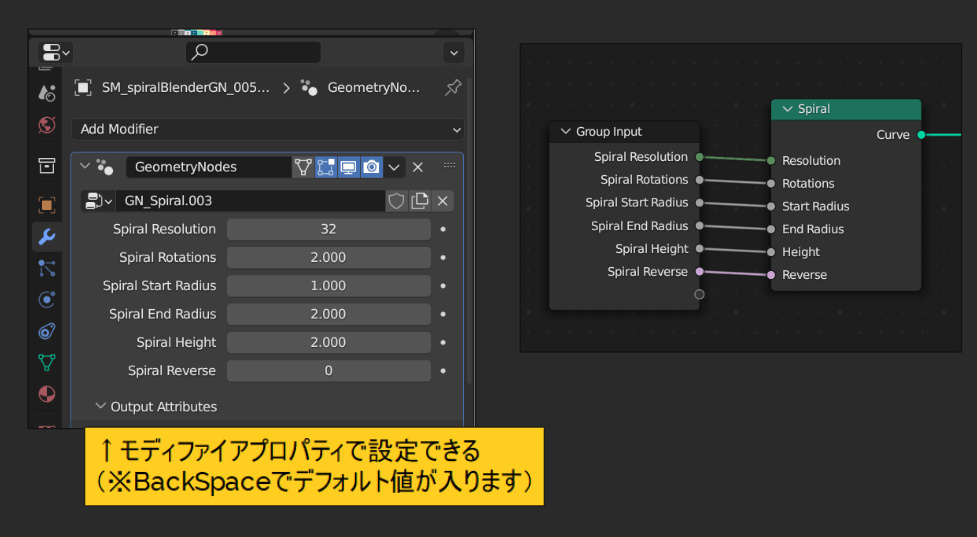The image size is (977, 537).
Task: Open the editor type dropdown at top-left
Action: pyautogui.click(x=56, y=52)
